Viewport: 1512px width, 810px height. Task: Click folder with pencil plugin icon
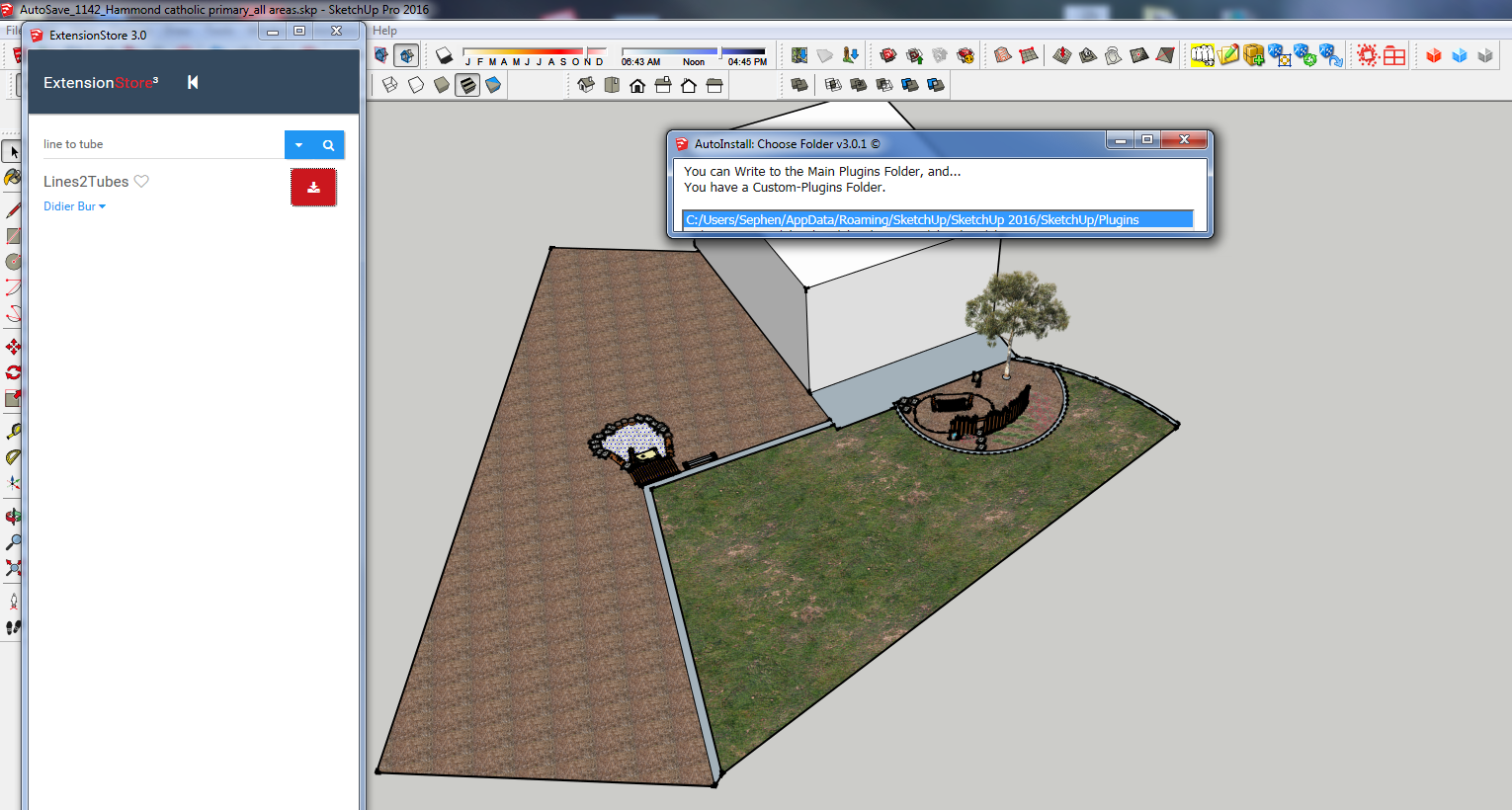tap(1228, 56)
